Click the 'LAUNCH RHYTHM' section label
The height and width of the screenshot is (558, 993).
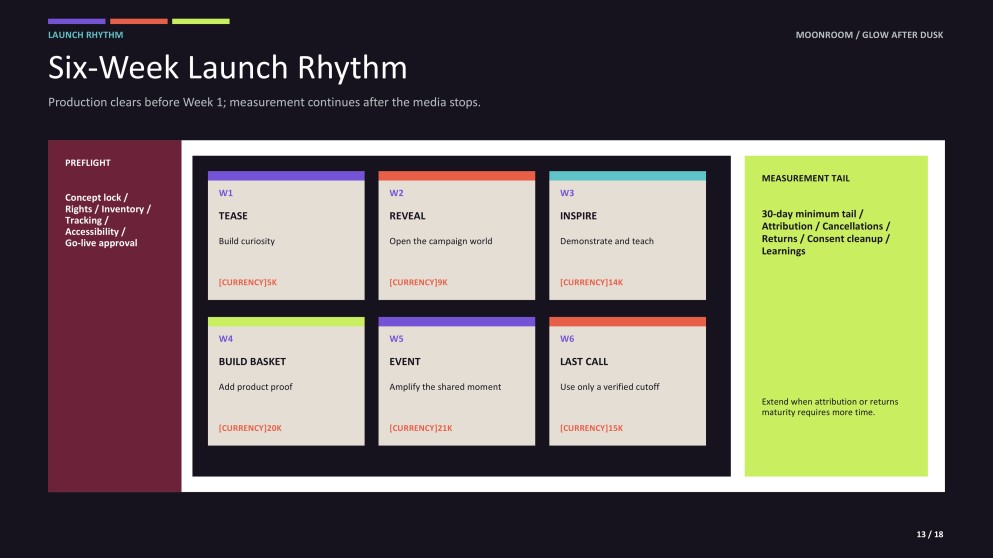pos(85,35)
